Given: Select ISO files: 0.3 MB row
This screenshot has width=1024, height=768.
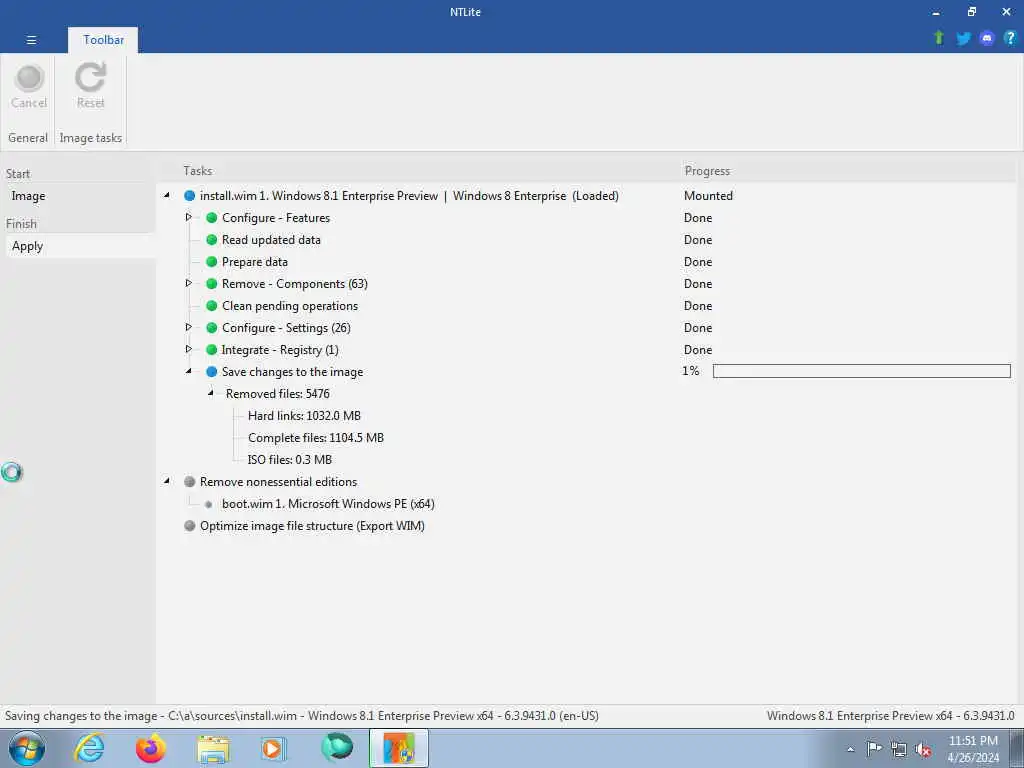Looking at the screenshot, I should (x=290, y=460).
